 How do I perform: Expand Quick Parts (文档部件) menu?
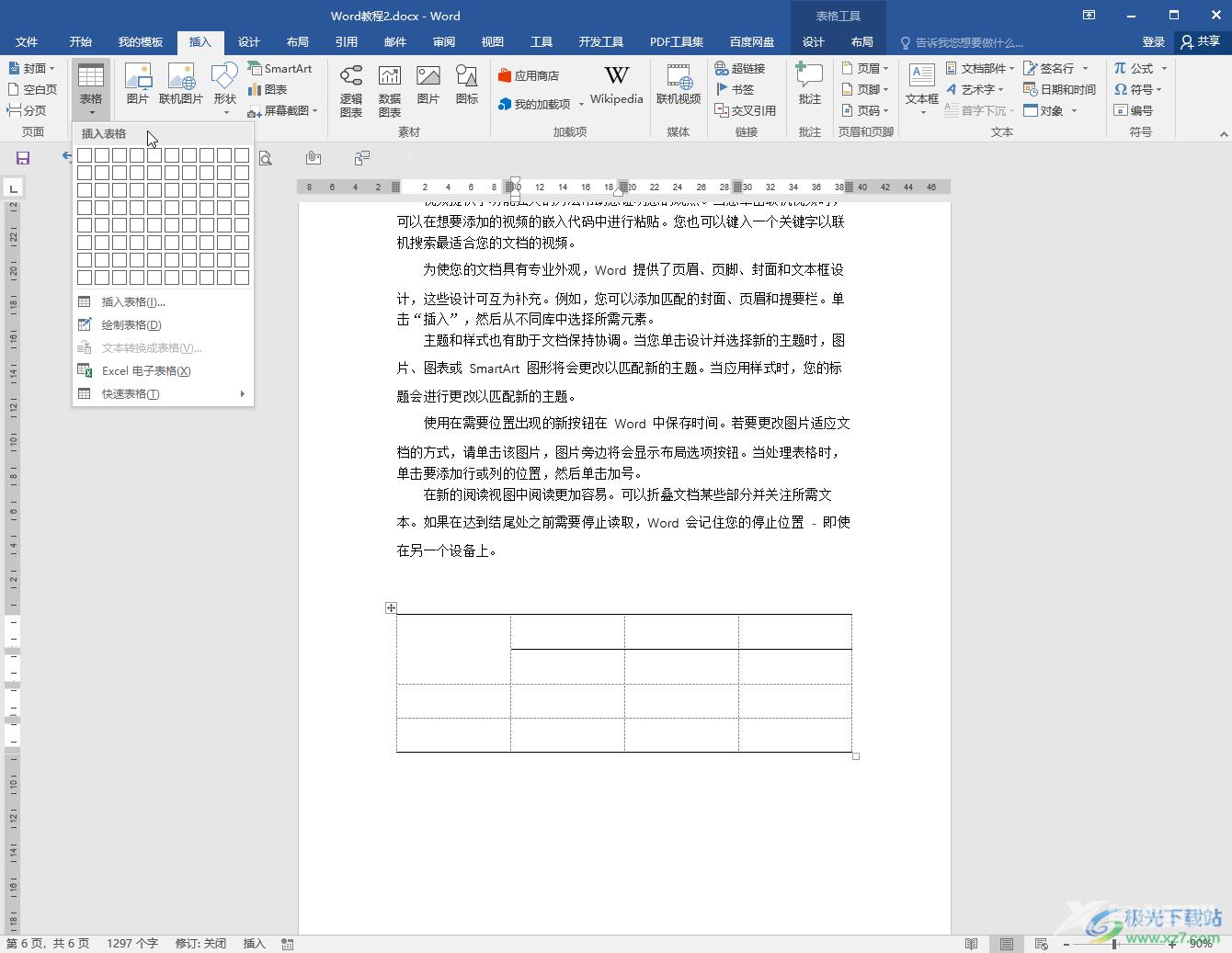980,68
